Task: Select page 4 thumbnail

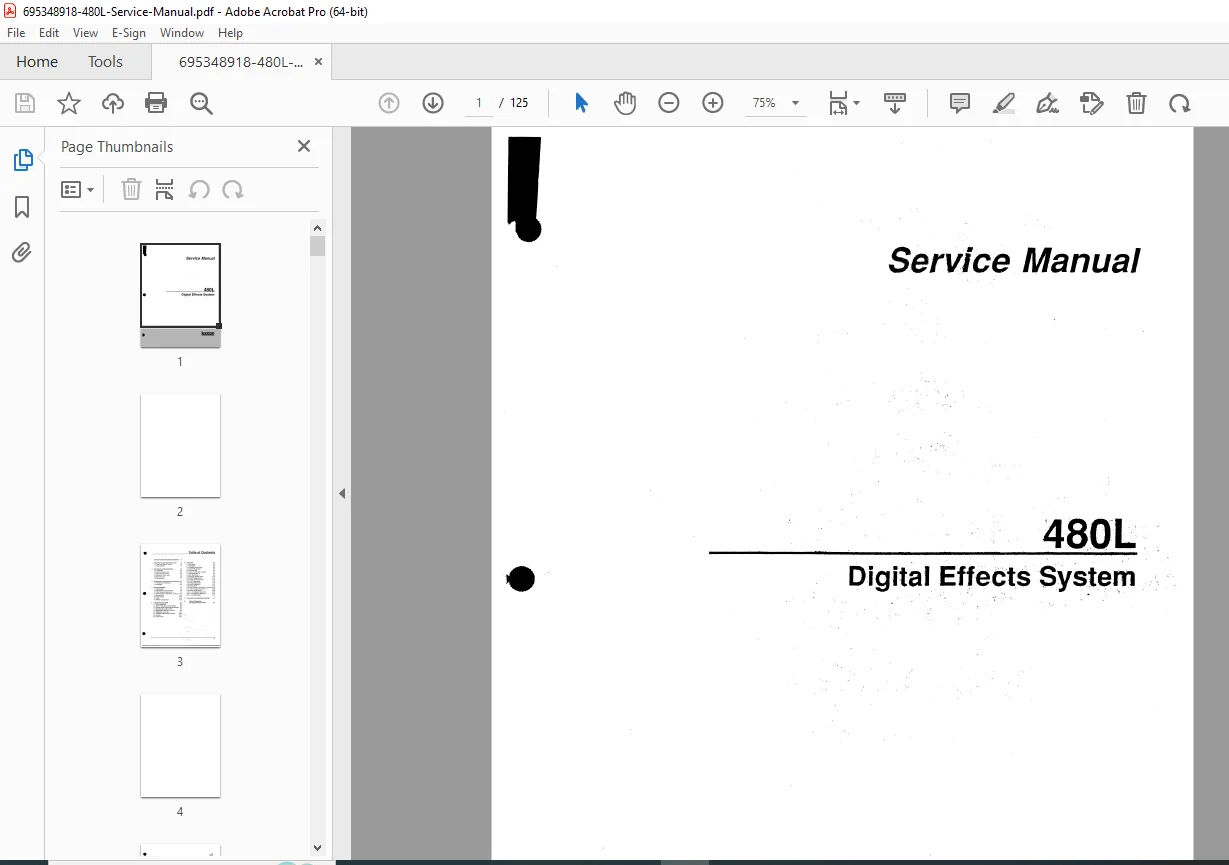Action: [x=180, y=745]
